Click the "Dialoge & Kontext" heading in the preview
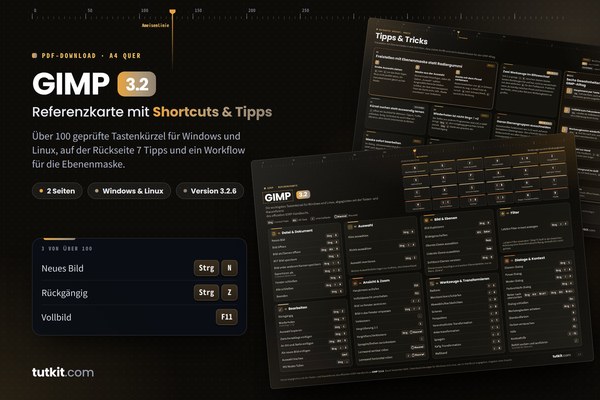This screenshot has height=400, width=600. point(530,259)
